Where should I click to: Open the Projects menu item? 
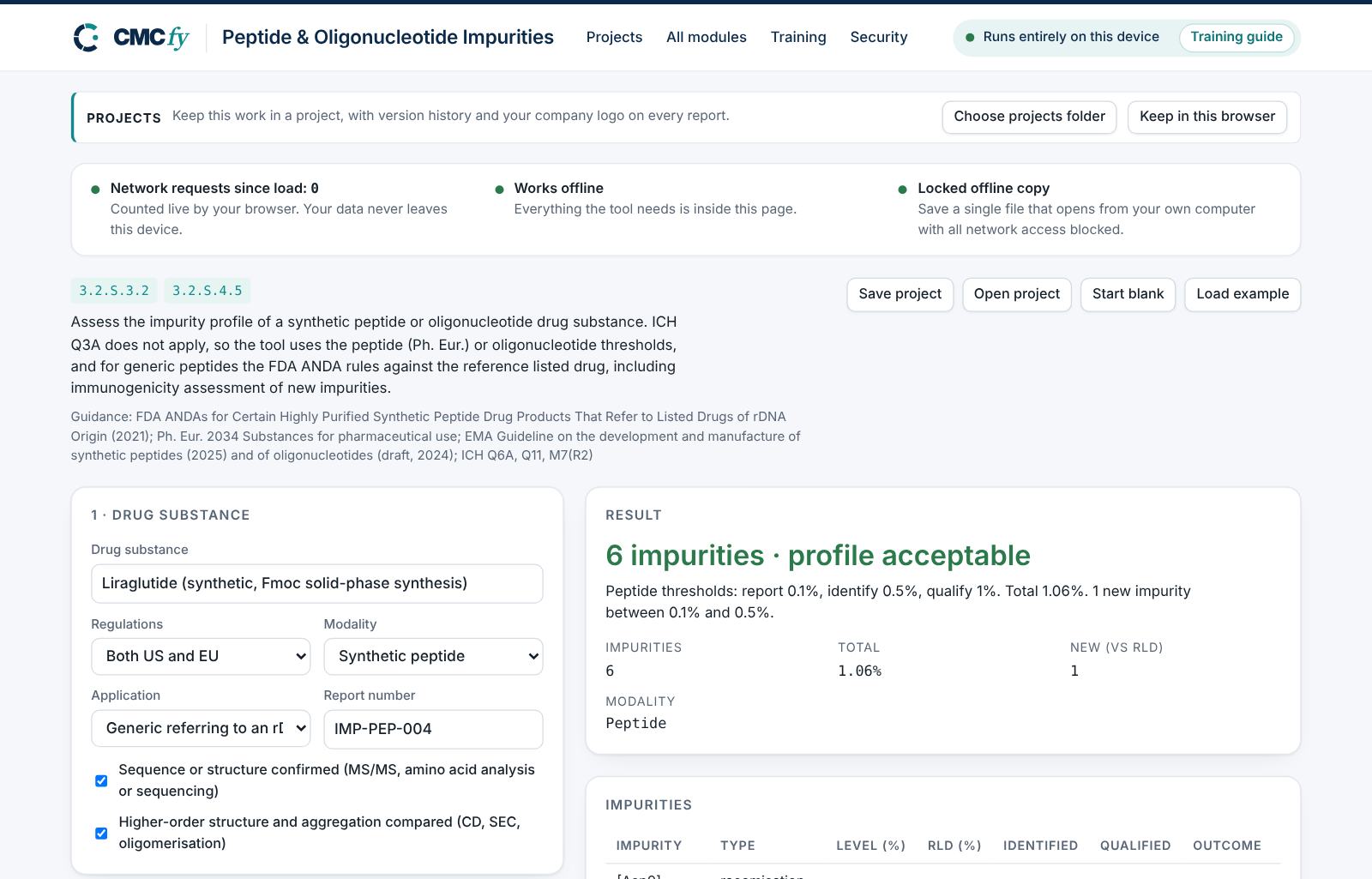(x=614, y=37)
